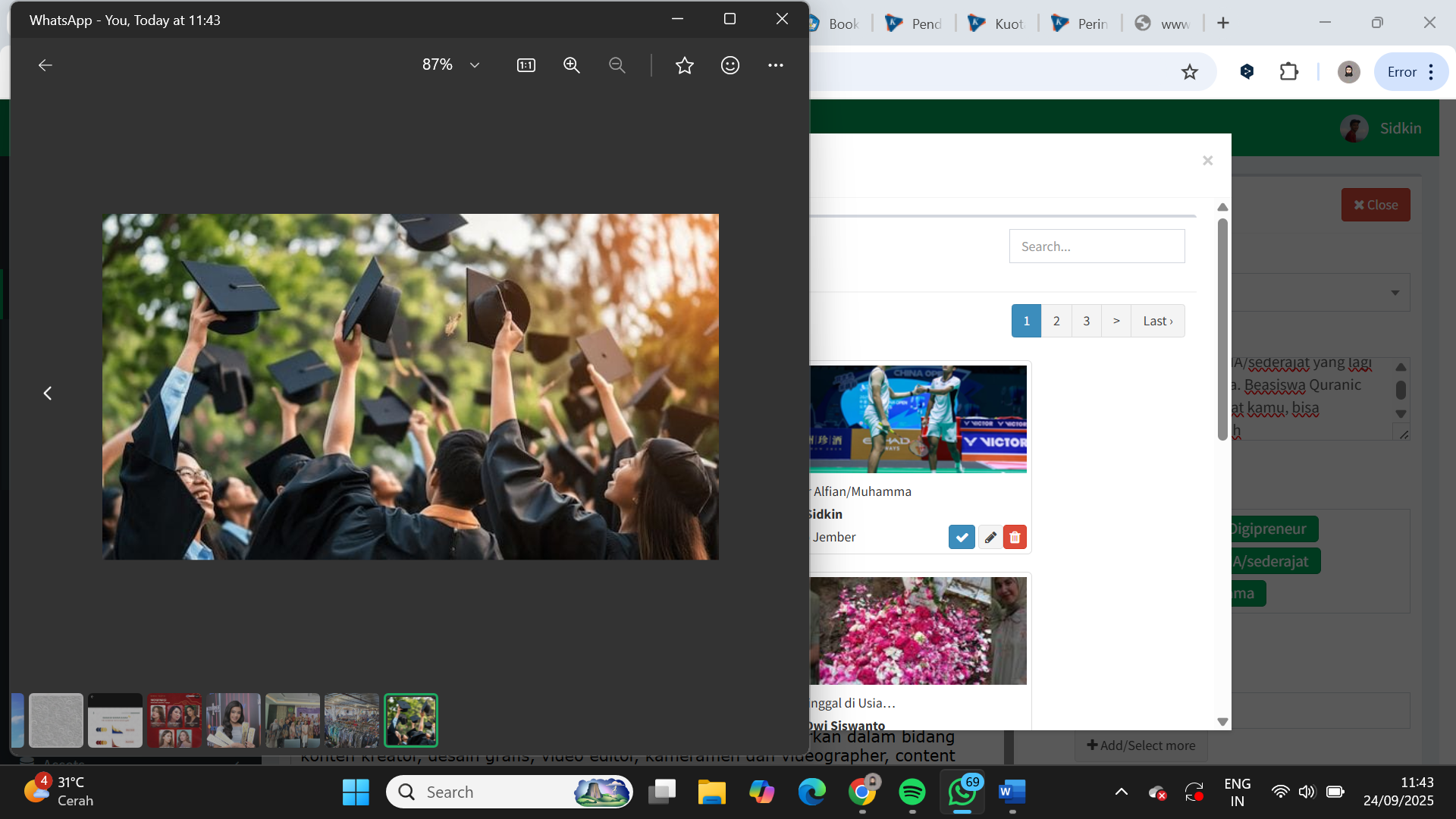
Task: Open the three-dot more options menu
Action: point(775,65)
